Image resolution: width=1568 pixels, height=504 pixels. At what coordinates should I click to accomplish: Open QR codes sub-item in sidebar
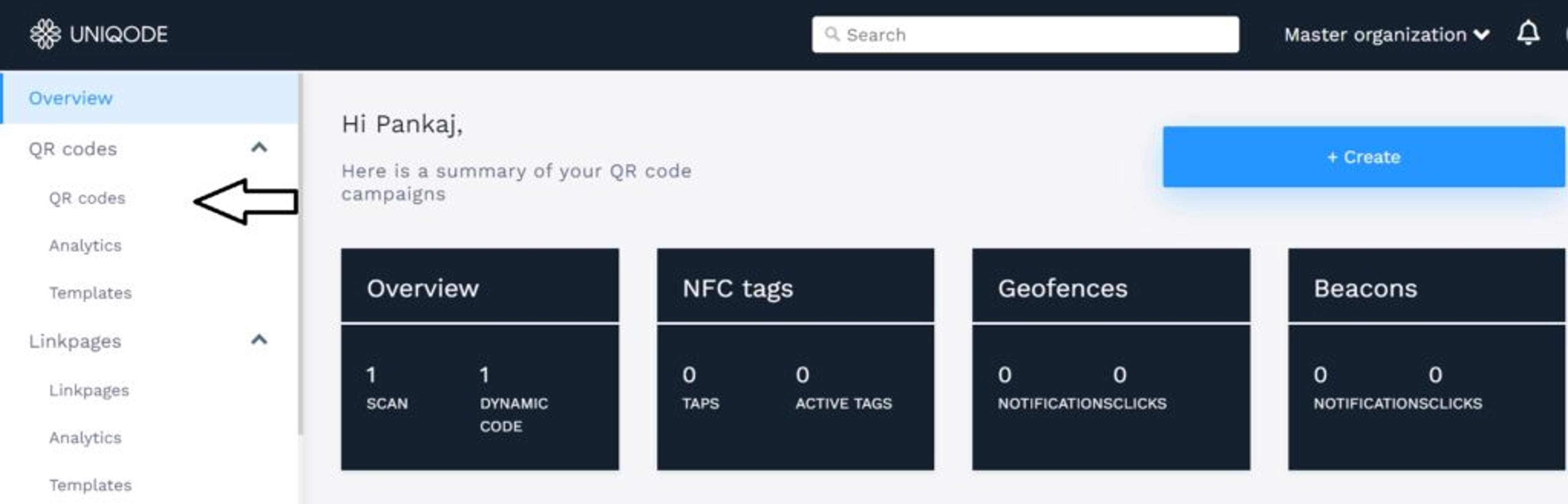click(x=87, y=198)
